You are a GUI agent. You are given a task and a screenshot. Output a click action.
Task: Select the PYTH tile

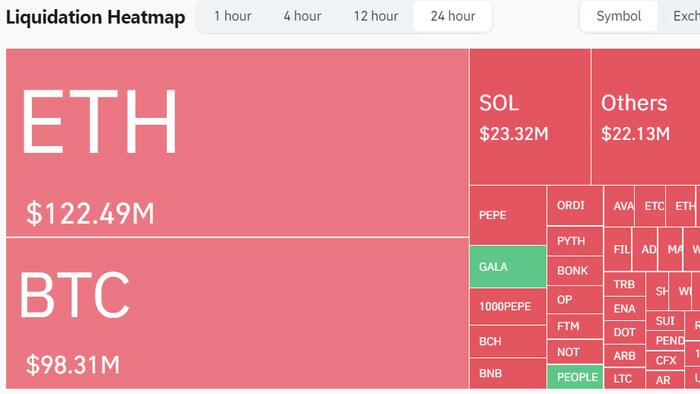575,241
